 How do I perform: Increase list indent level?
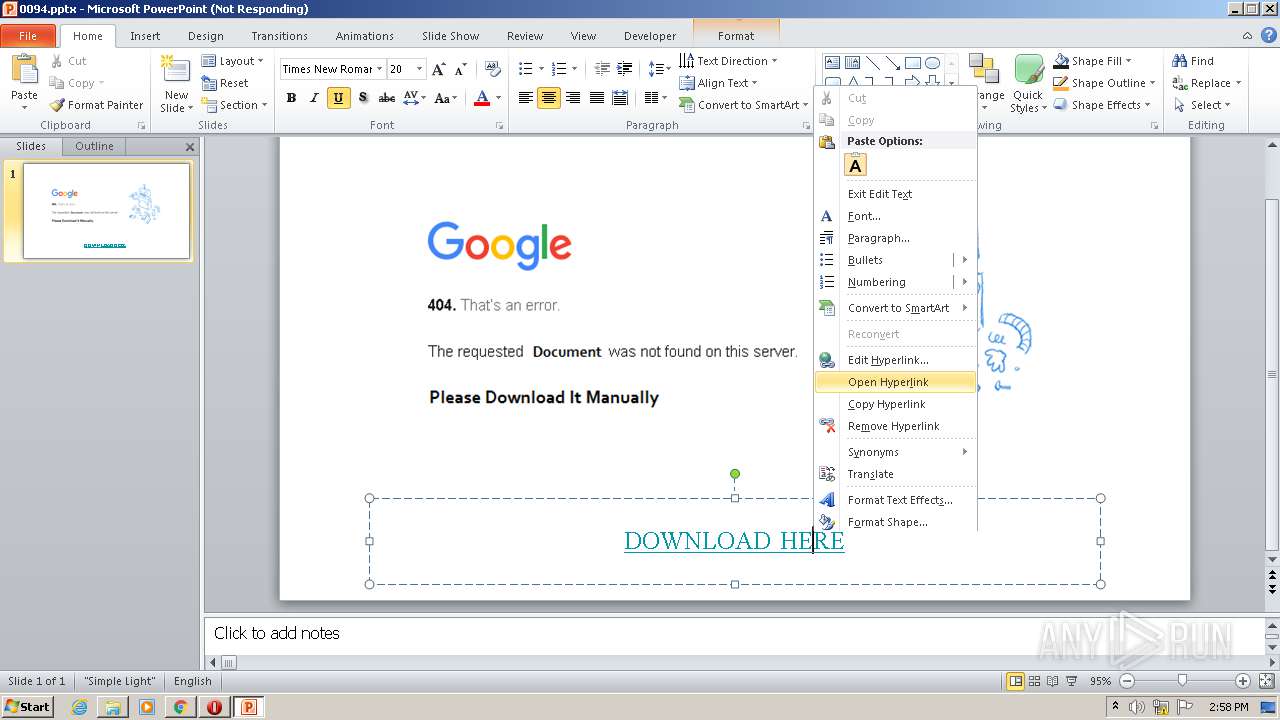pos(624,69)
